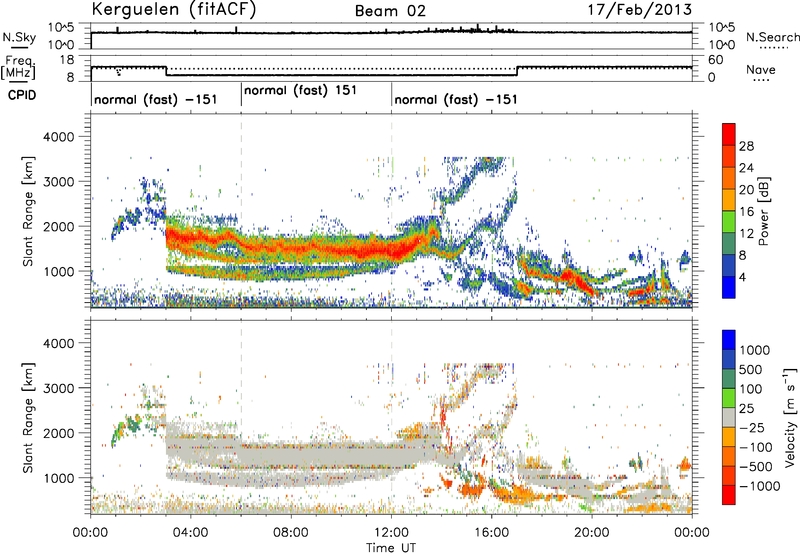This screenshot has height=554, width=800.
Task: Click the frequency step-up at 17:00 in Freq panel
Action: click(517, 71)
